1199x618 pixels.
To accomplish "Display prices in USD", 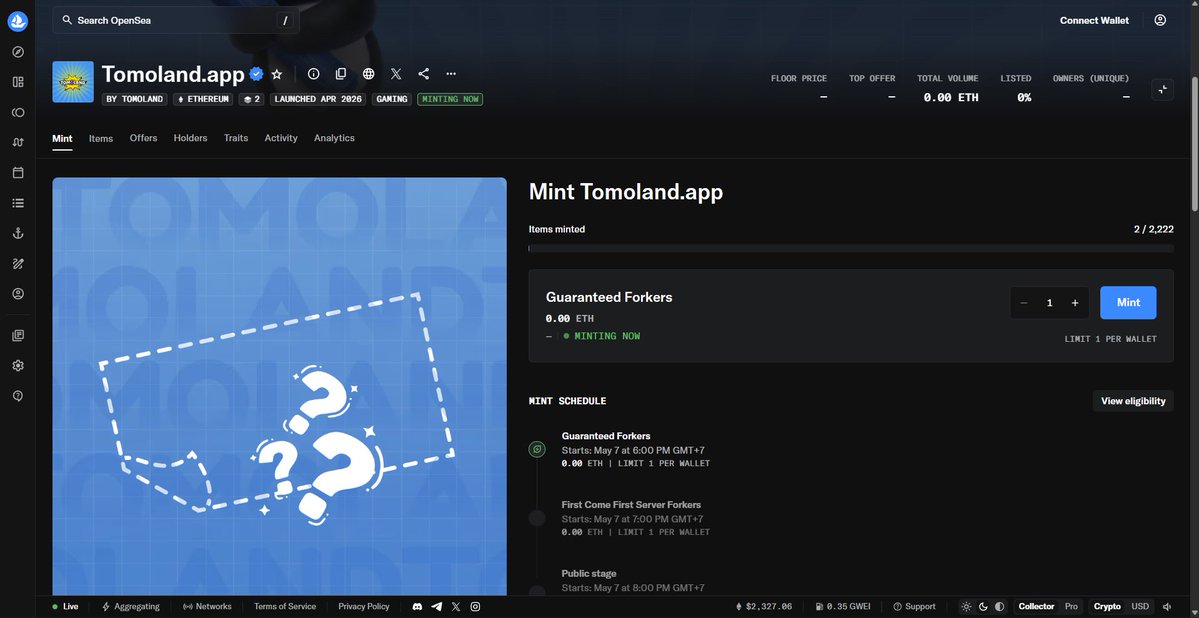I will [1140, 607].
